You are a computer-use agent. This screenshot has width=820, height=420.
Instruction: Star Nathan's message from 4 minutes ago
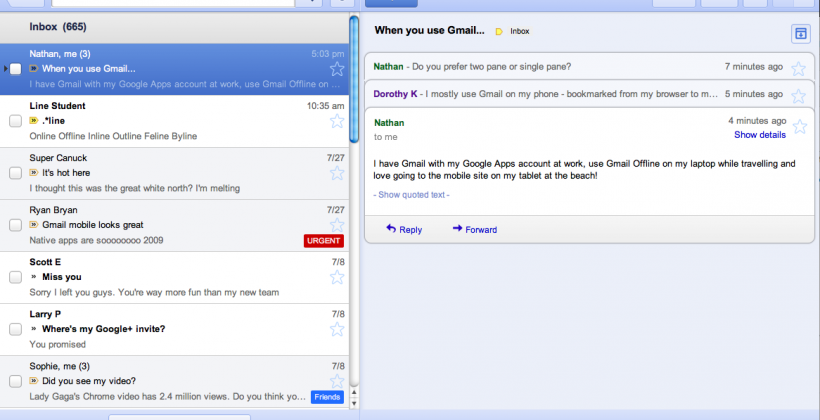[x=800, y=127]
